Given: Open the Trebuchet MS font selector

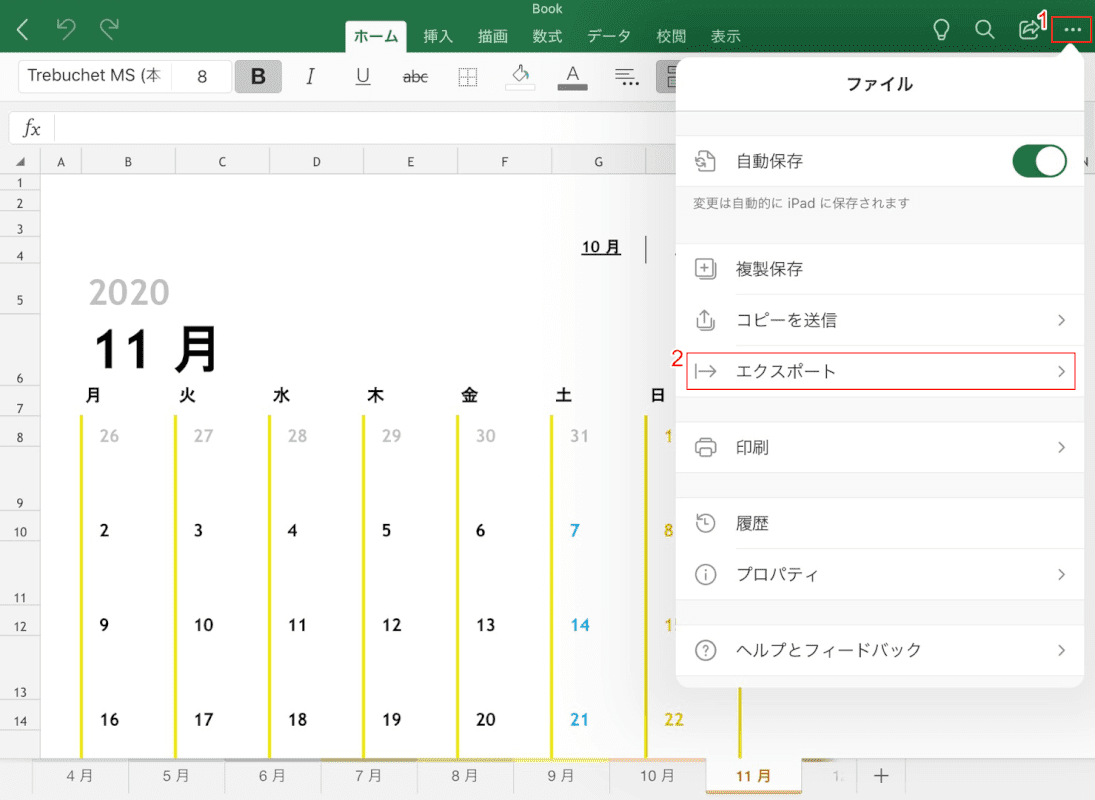Looking at the screenshot, I should [94, 75].
